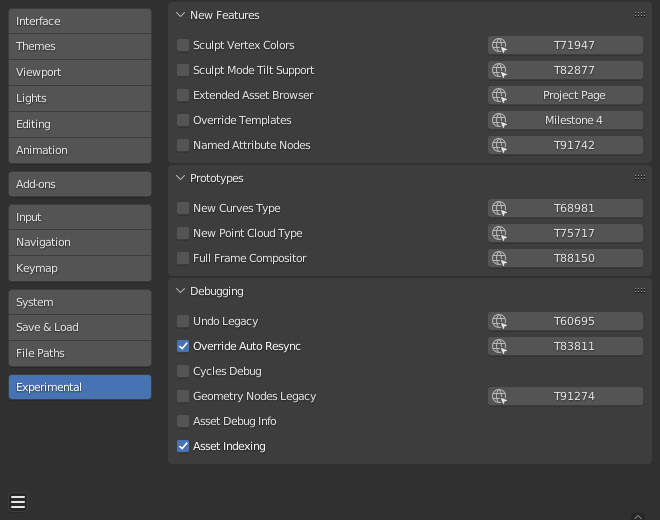Open the hamburger preferences menu
Viewport: 660px width, 520px height.
18,502
